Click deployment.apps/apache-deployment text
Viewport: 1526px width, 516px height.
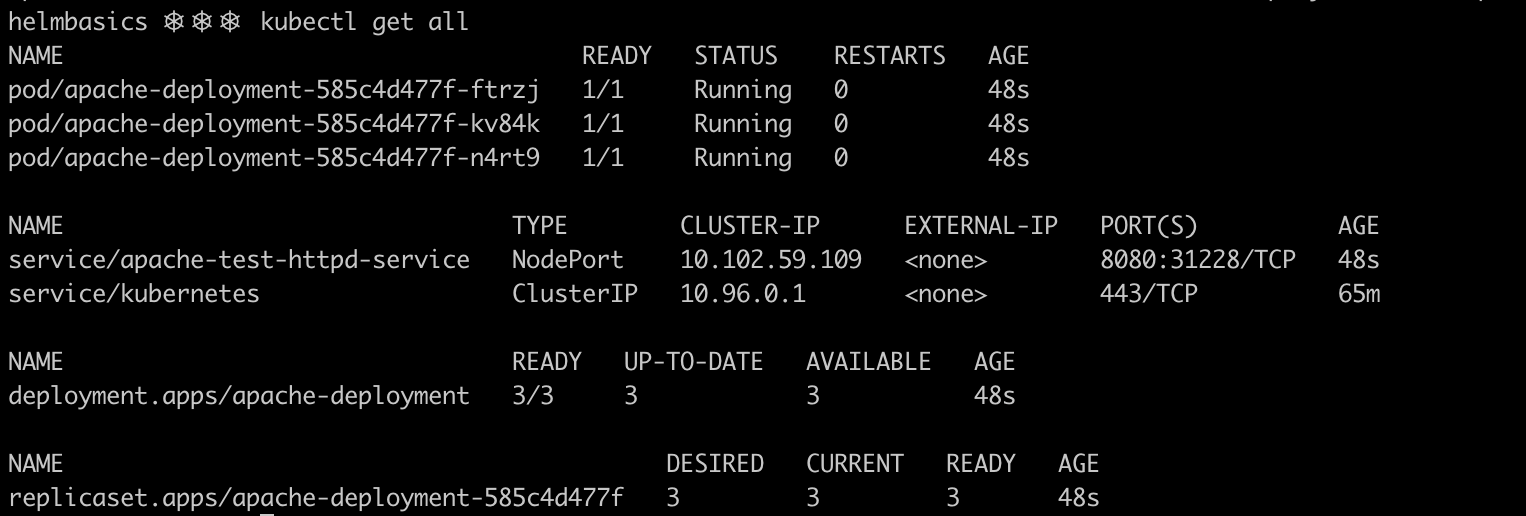click(x=239, y=397)
